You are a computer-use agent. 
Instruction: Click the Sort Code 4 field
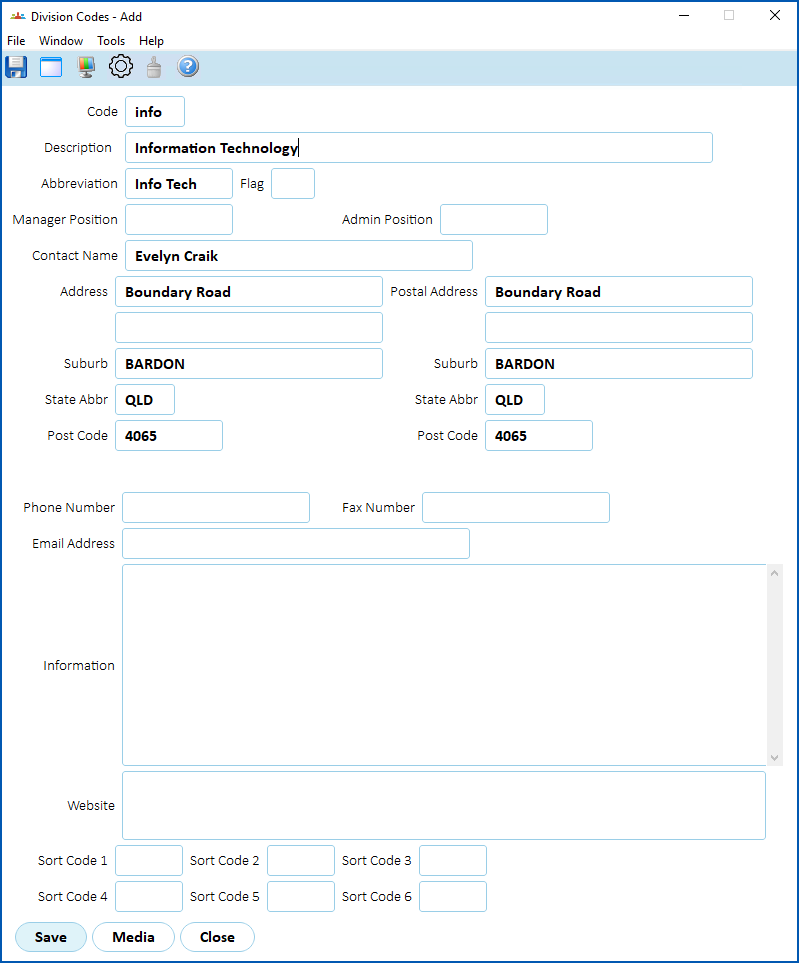coord(149,897)
